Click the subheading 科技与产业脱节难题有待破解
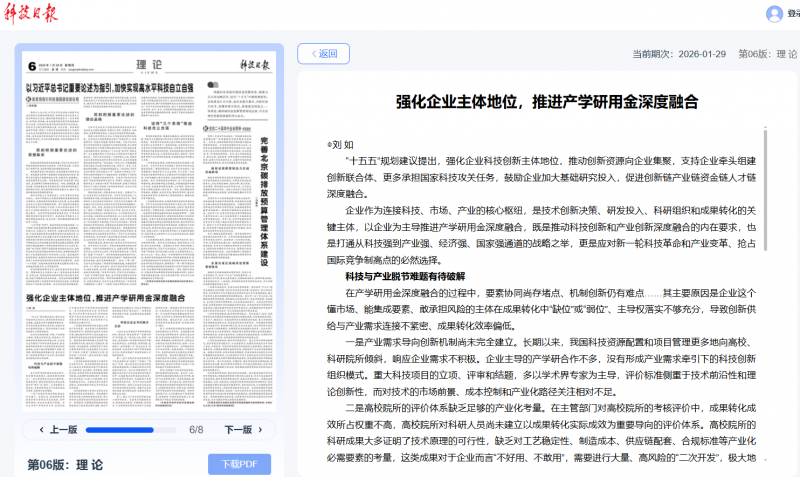 click(x=405, y=276)
